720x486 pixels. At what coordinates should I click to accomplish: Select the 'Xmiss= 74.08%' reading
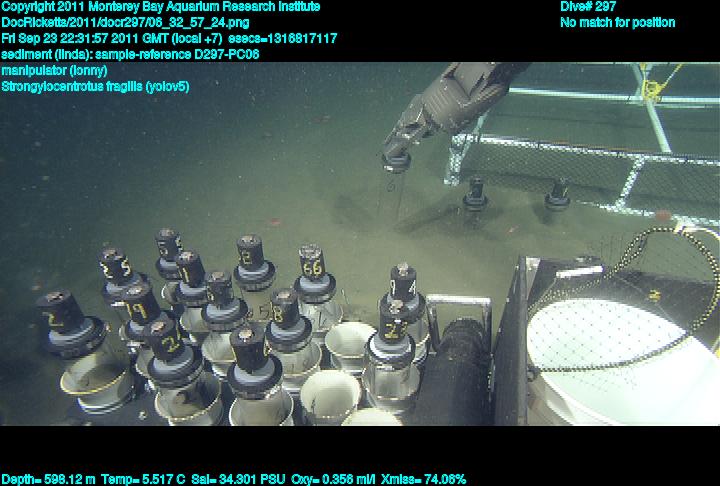point(423,480)
